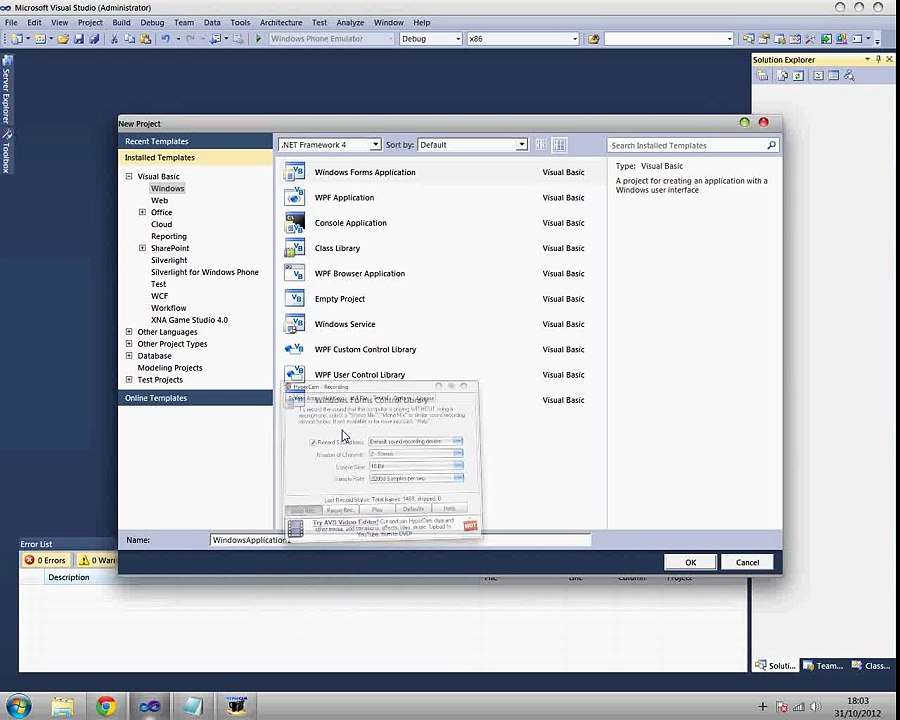The height and width of the screenshot is (720, 900).
Task: Click Cancel in New Project dialog
Action: click(x=747, y=562)
